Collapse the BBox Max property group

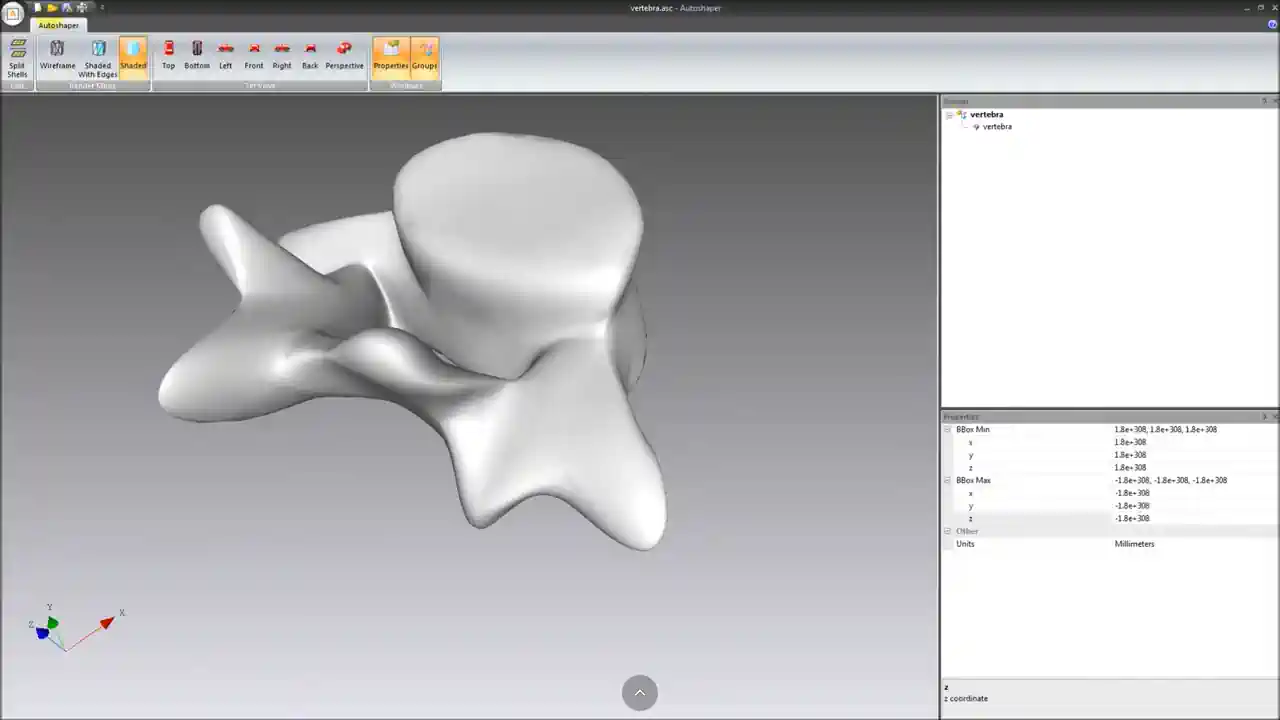coord(946,480)
